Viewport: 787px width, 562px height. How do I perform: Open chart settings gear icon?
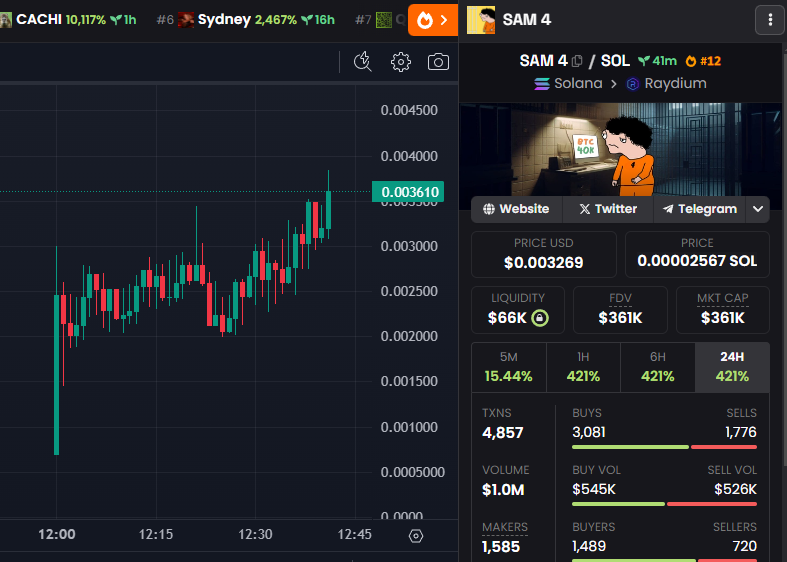tap(401, 62)
